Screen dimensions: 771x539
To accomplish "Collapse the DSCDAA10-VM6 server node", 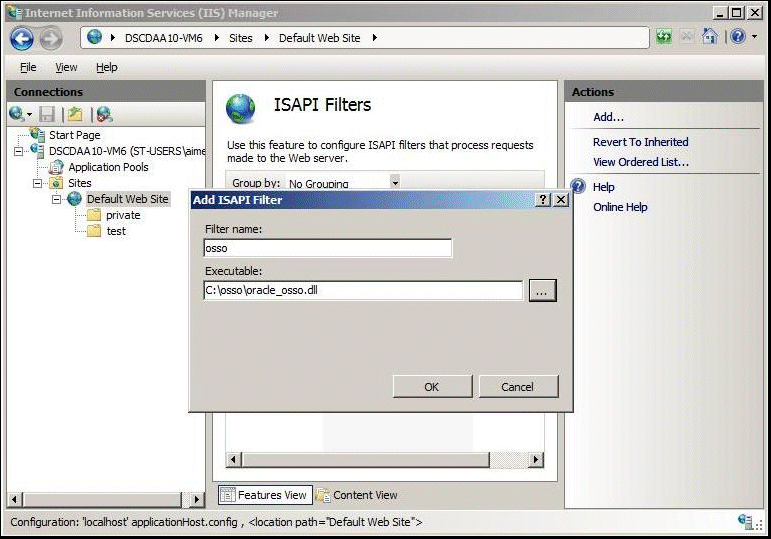I will coord(18,151).
